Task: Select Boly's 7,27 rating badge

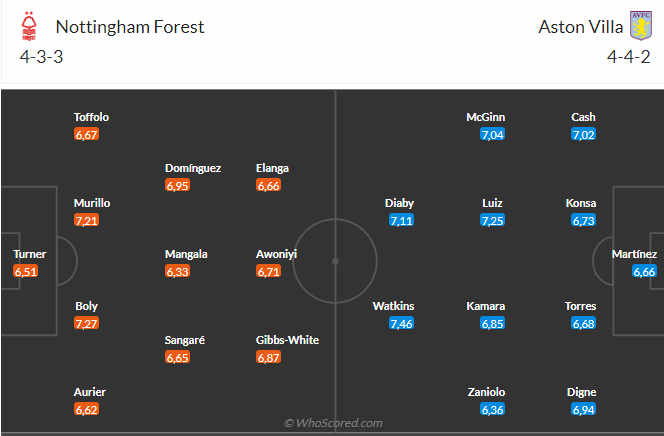Action: 86,323
